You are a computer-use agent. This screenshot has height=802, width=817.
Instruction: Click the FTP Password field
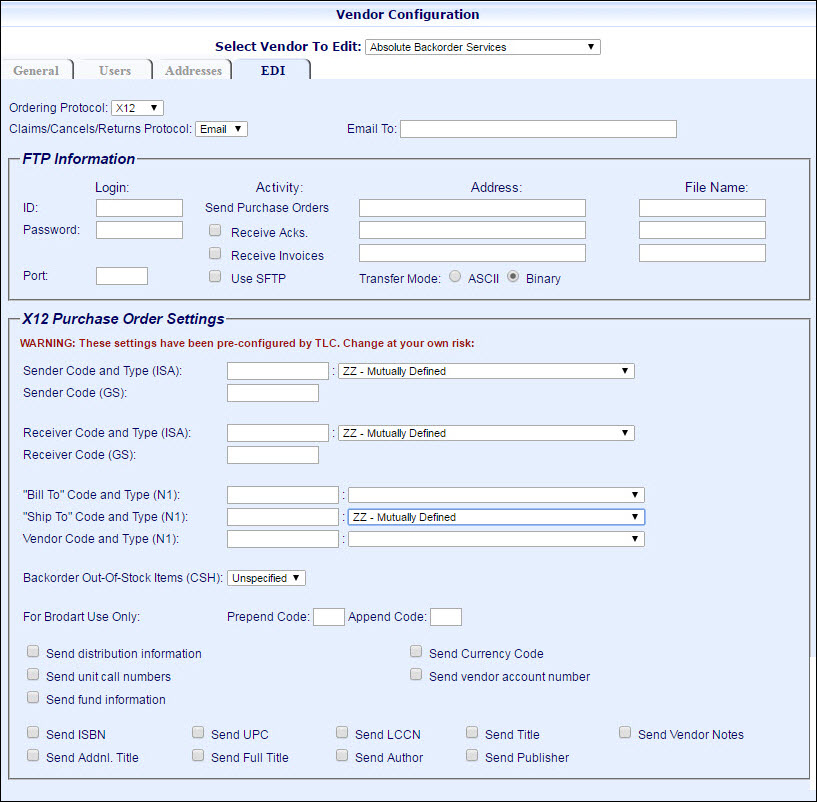pos(139,230)
